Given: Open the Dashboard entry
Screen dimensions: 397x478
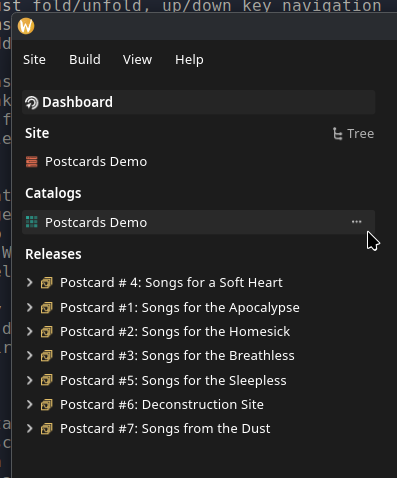Looking at the screenshot, I should pyautogui.click(x=199, y=102).
